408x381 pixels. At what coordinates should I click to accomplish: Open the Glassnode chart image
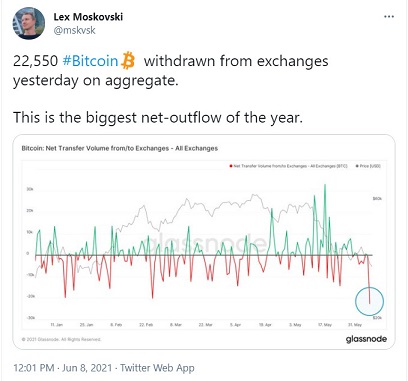[204, 242]
